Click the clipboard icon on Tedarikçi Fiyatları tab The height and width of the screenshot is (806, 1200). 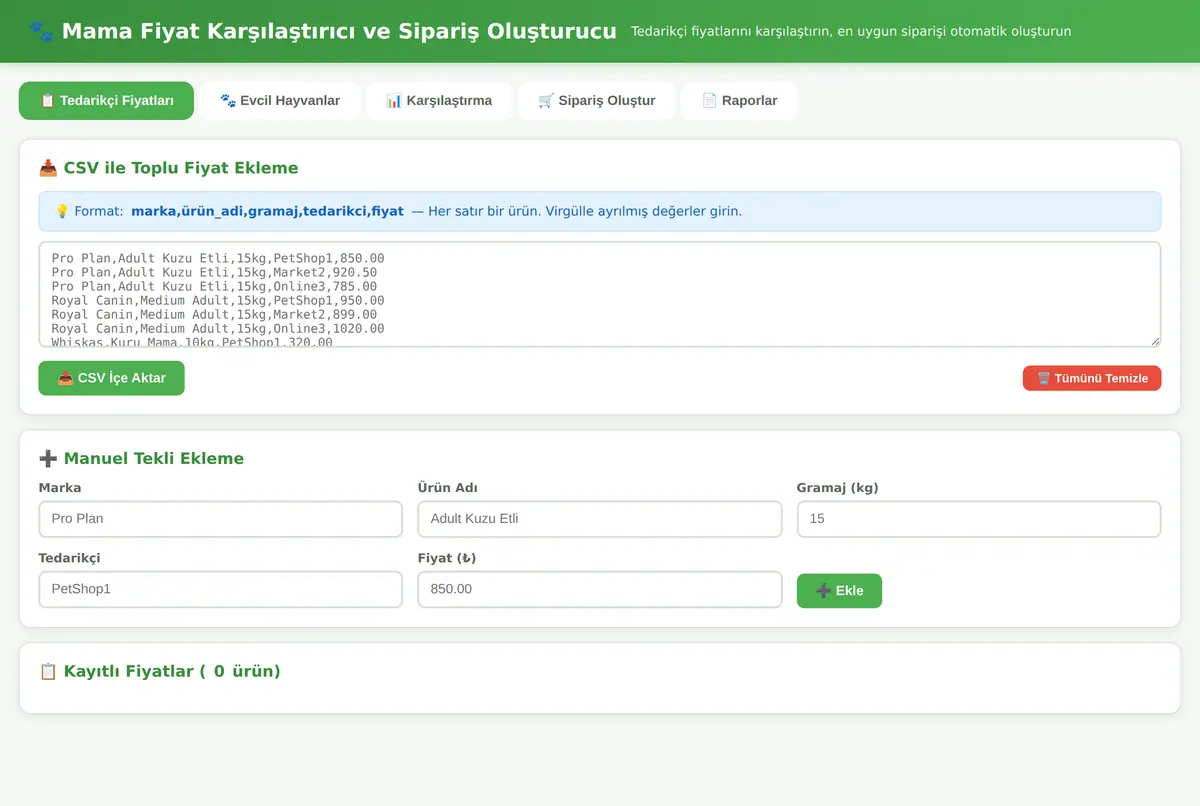(47, 101)
